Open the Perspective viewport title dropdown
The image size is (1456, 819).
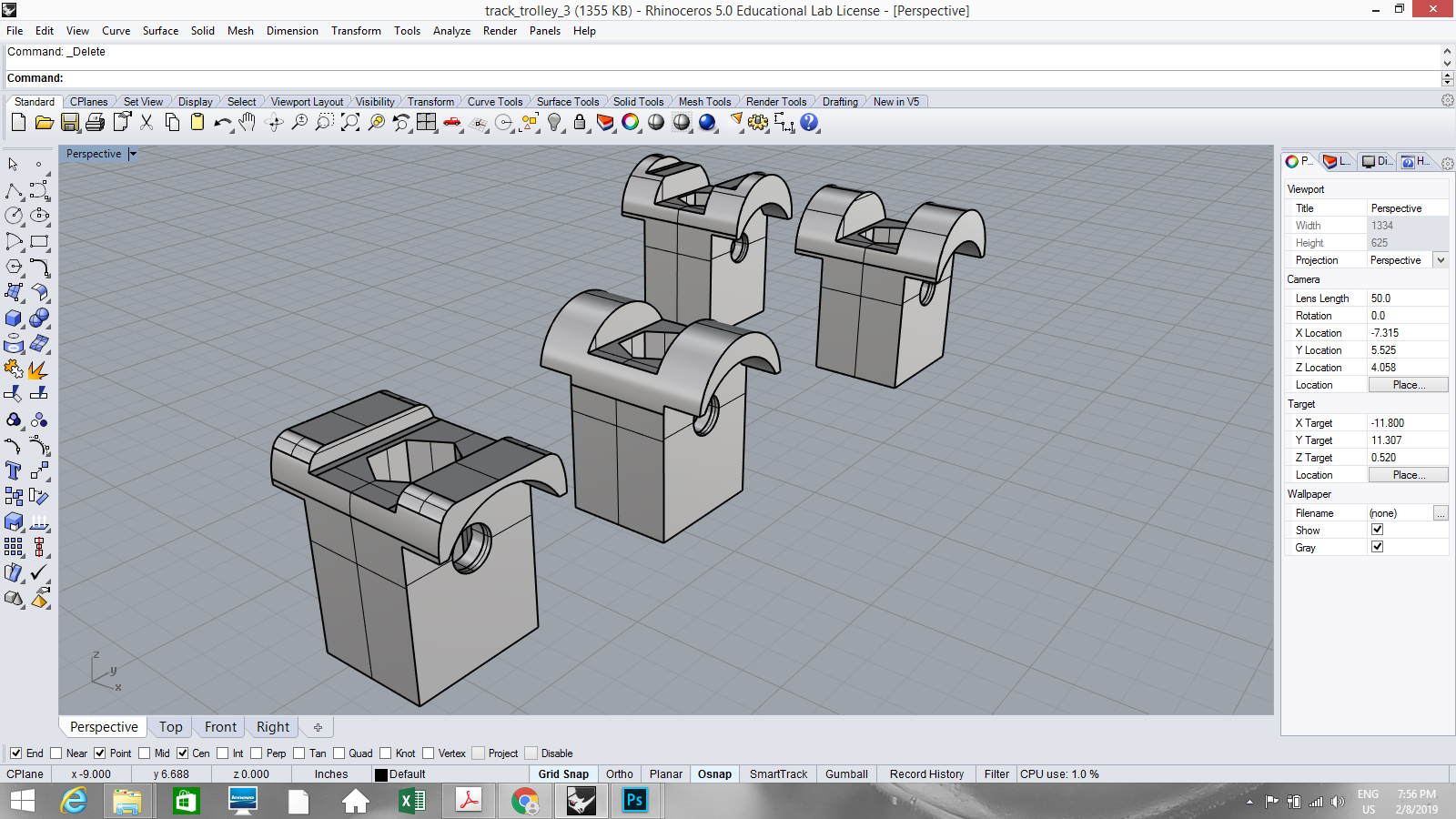pos(133,154)
